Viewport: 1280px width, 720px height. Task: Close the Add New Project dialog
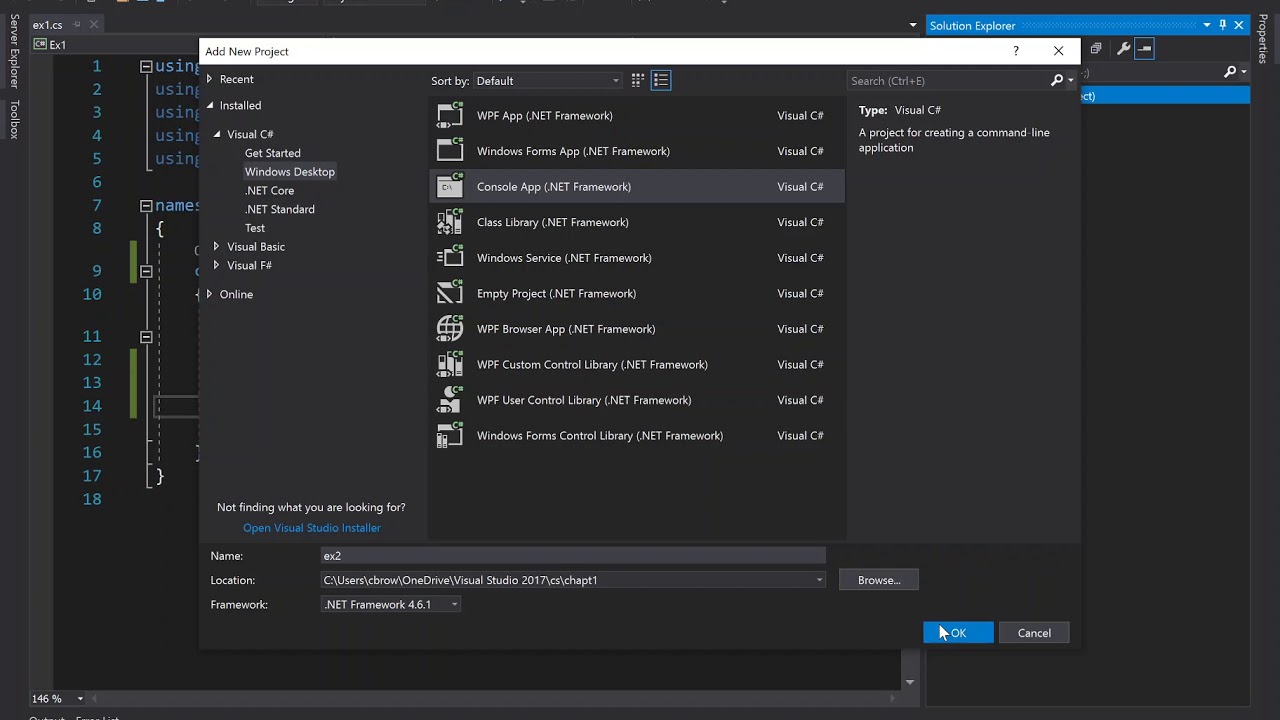coord(1058,51)
